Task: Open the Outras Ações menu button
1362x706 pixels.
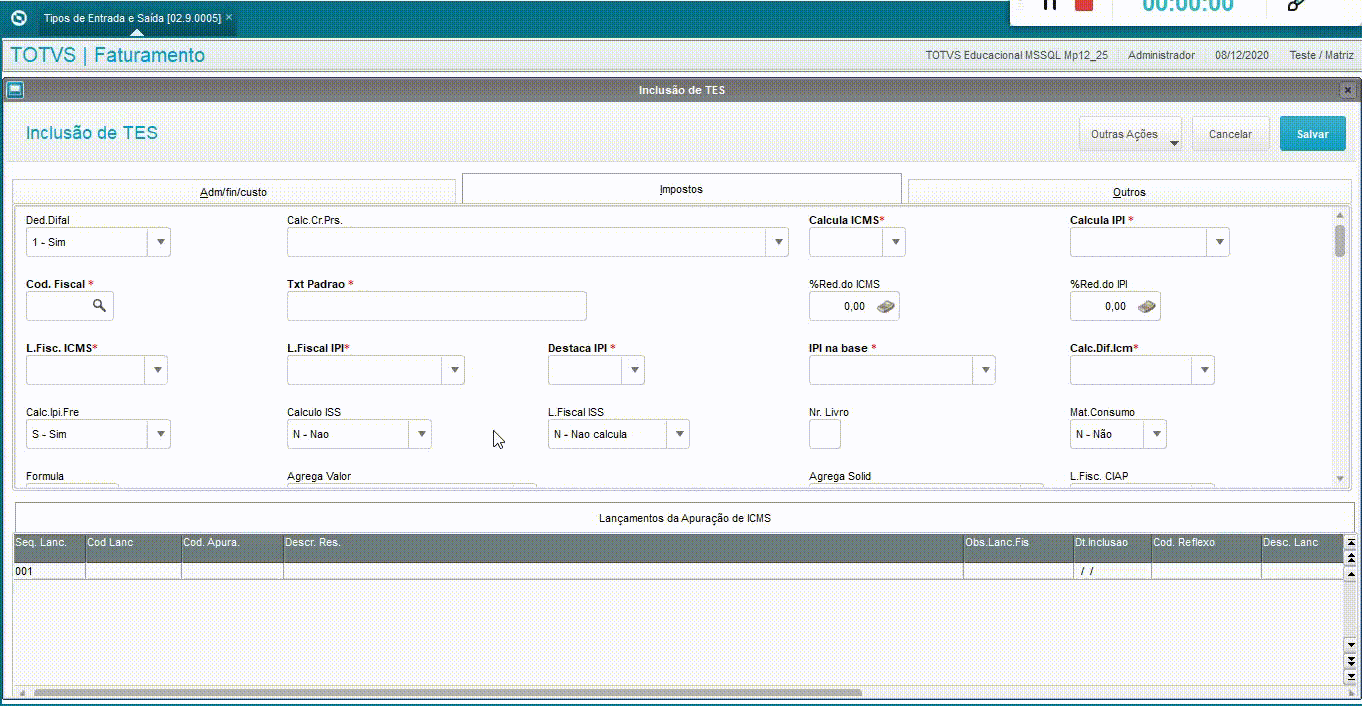Action: click(x=1130, y=134)
